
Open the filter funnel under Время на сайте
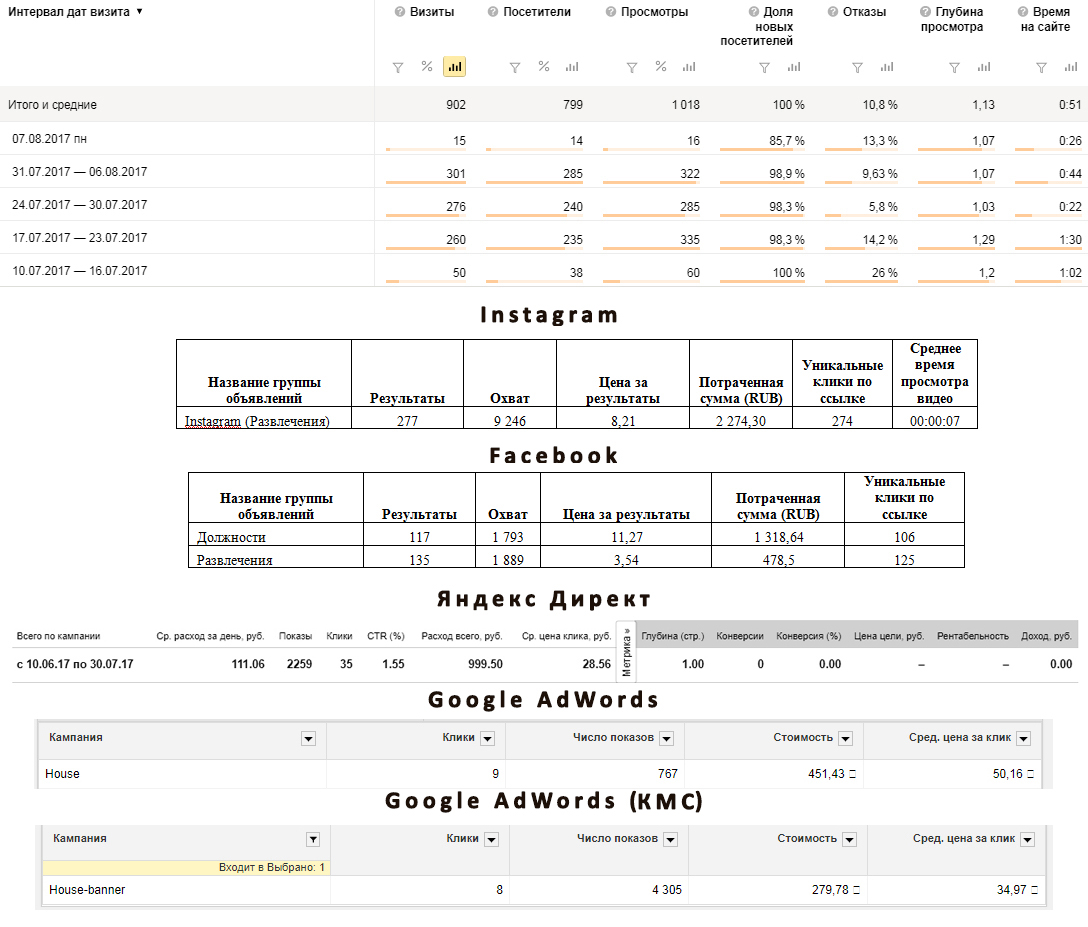(x=1042, y=67)
